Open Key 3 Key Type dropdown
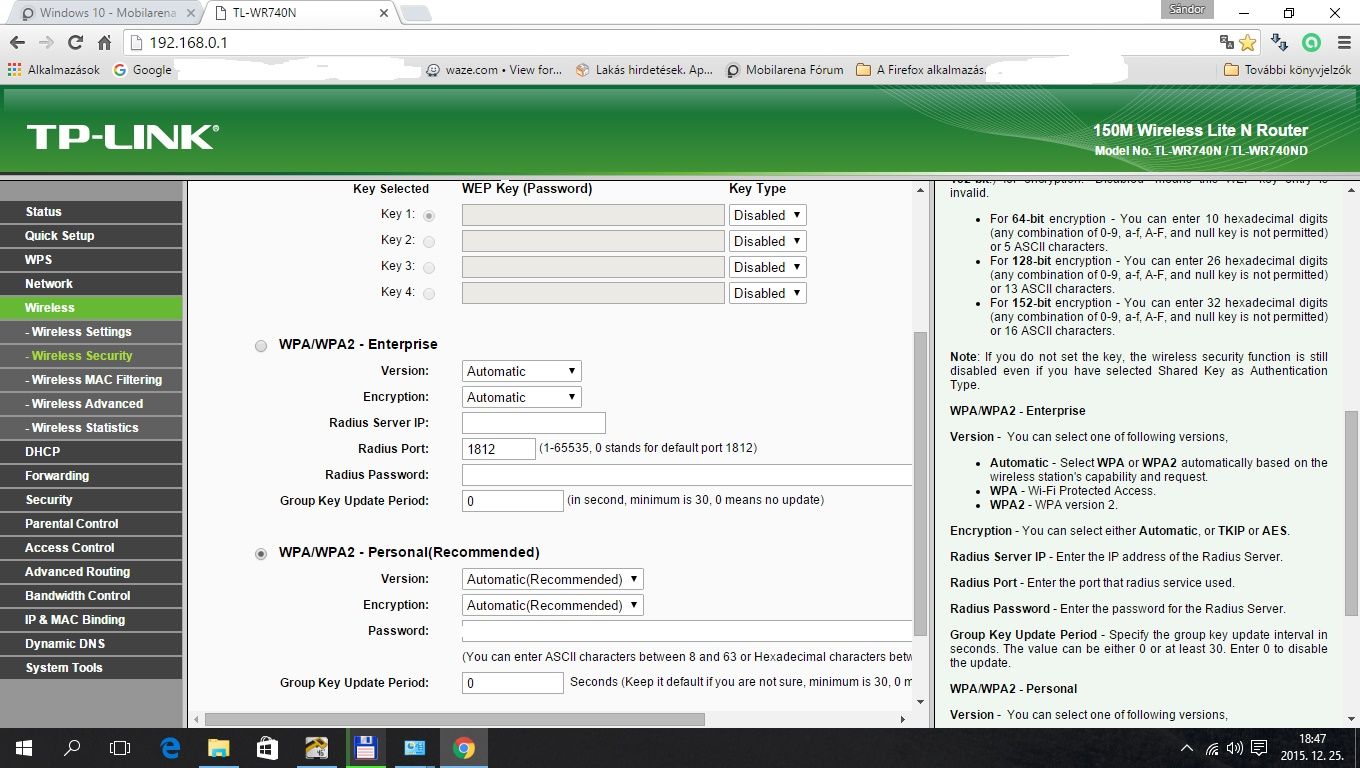 pyautogui.click(x=767, y=267)
